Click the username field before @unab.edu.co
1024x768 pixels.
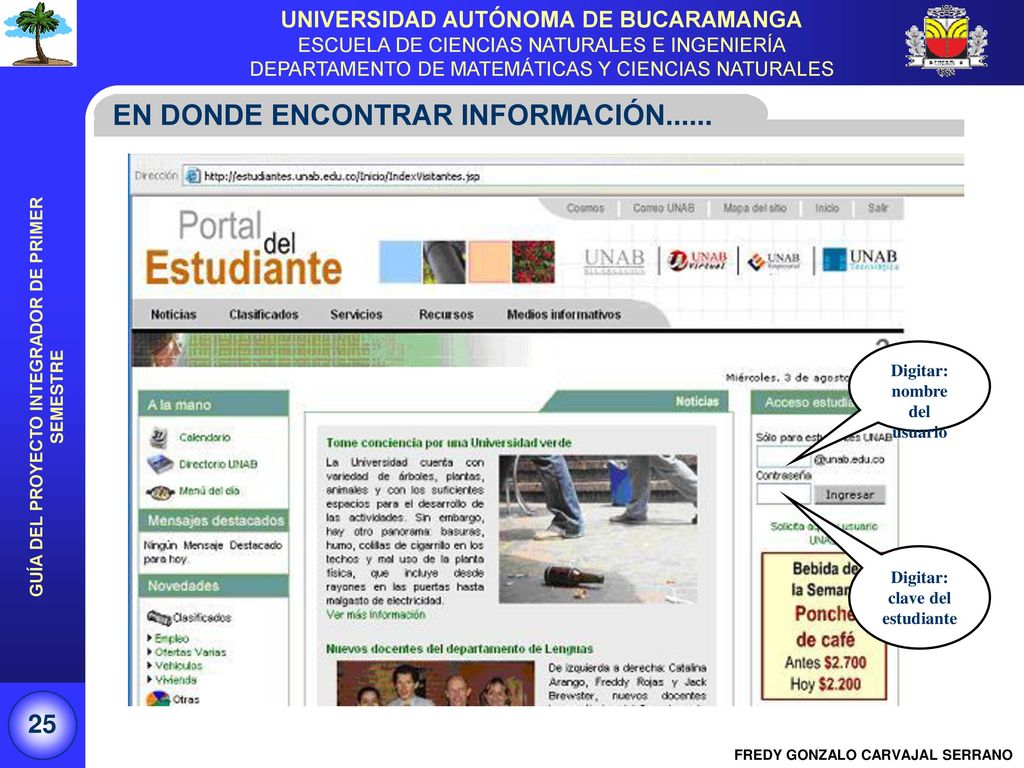[784, 457]
